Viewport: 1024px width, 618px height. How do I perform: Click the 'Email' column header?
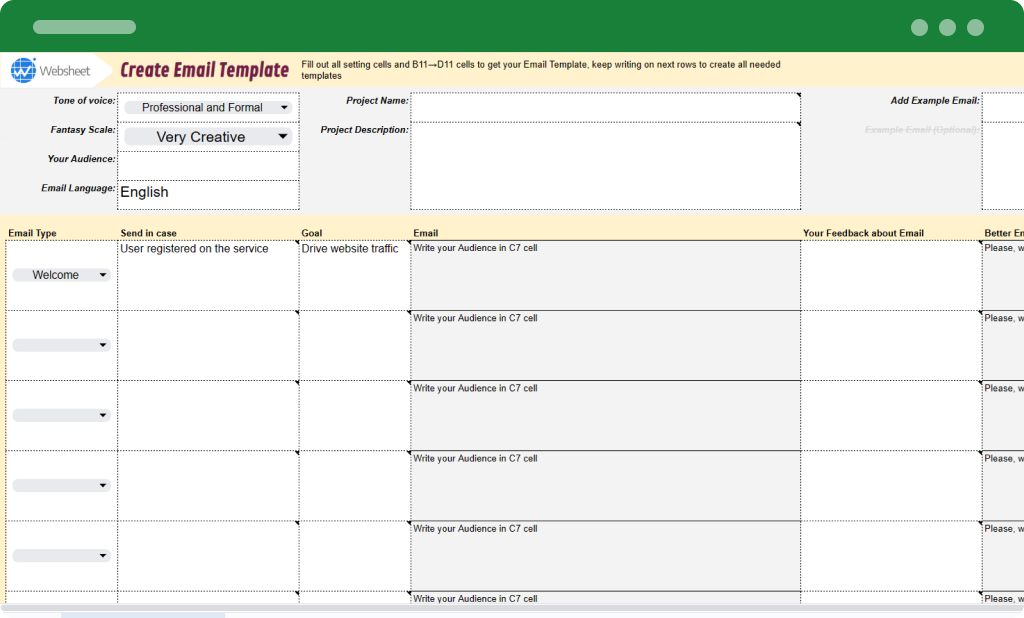point(425,233)
